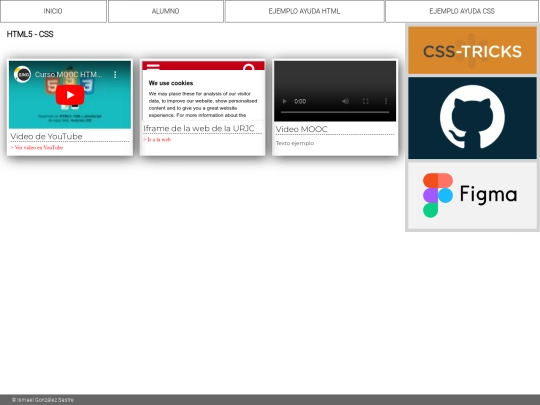This screenshot has height=405, width=540.
Task: Play the Video MOOC player
Action: [x=284, y=101]
